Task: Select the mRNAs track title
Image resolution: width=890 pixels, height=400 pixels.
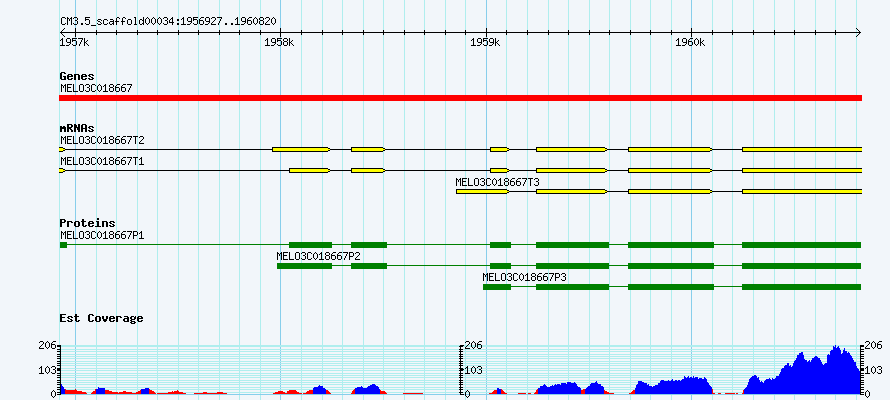Action: click(77, 128)
